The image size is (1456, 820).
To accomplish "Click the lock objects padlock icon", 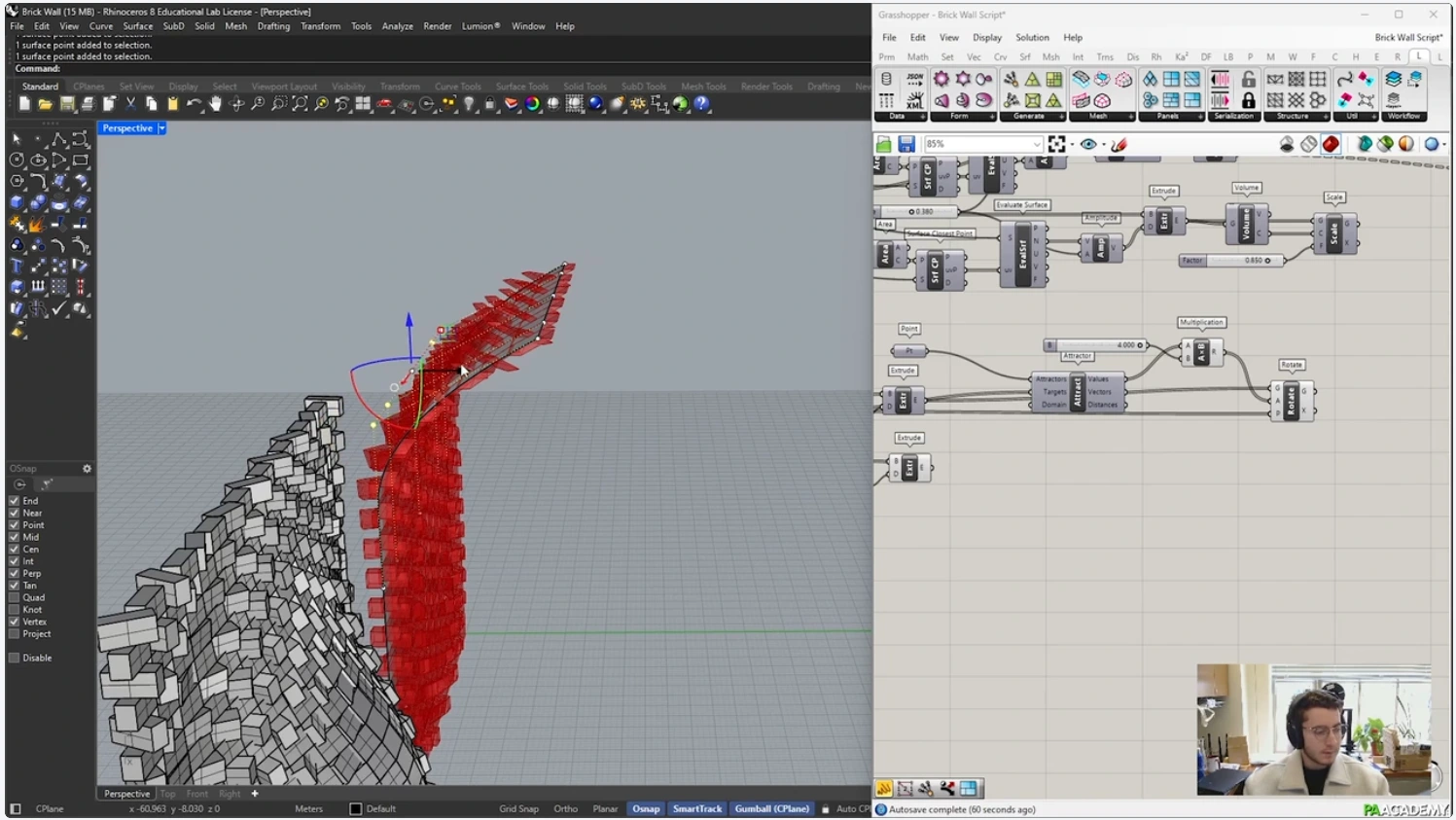I will (489, 103).
